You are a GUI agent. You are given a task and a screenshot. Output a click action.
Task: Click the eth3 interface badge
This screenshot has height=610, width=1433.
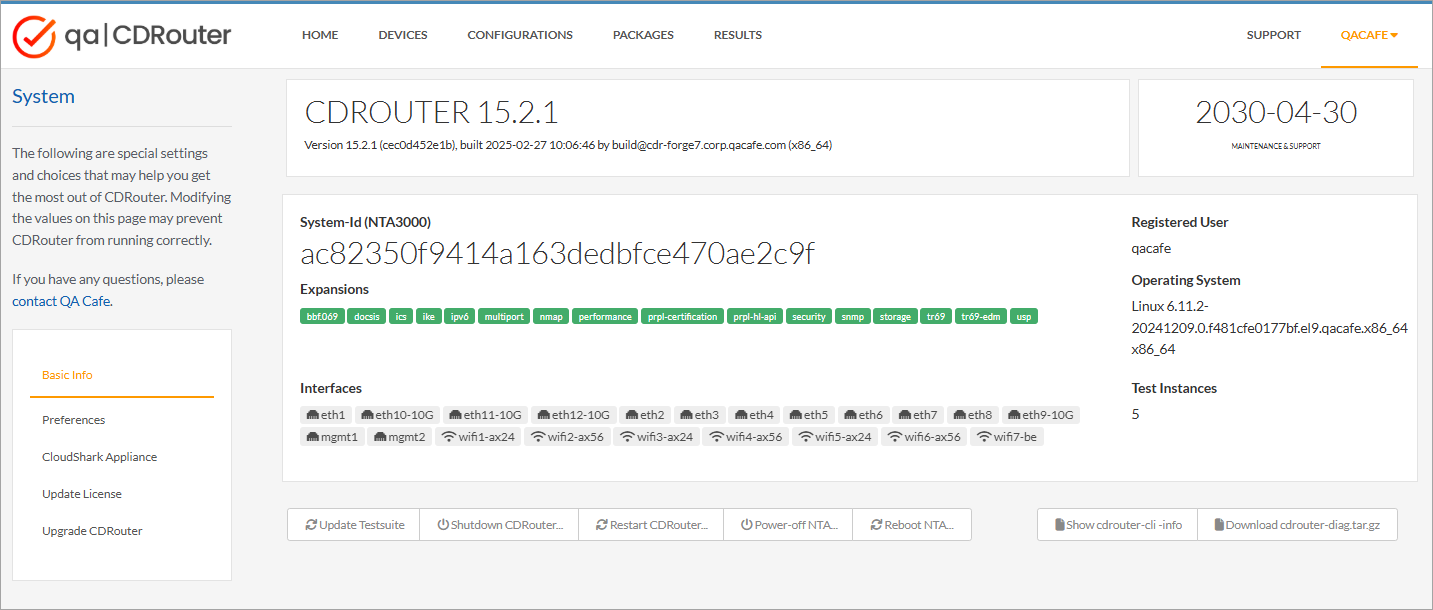tap(699, 414)
